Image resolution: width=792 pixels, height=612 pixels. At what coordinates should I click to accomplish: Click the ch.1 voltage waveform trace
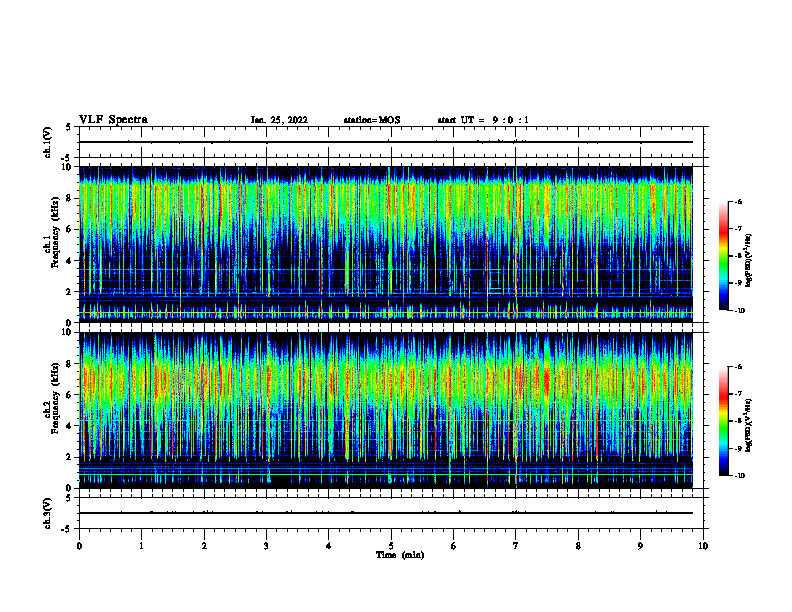(x=386, y=142)
